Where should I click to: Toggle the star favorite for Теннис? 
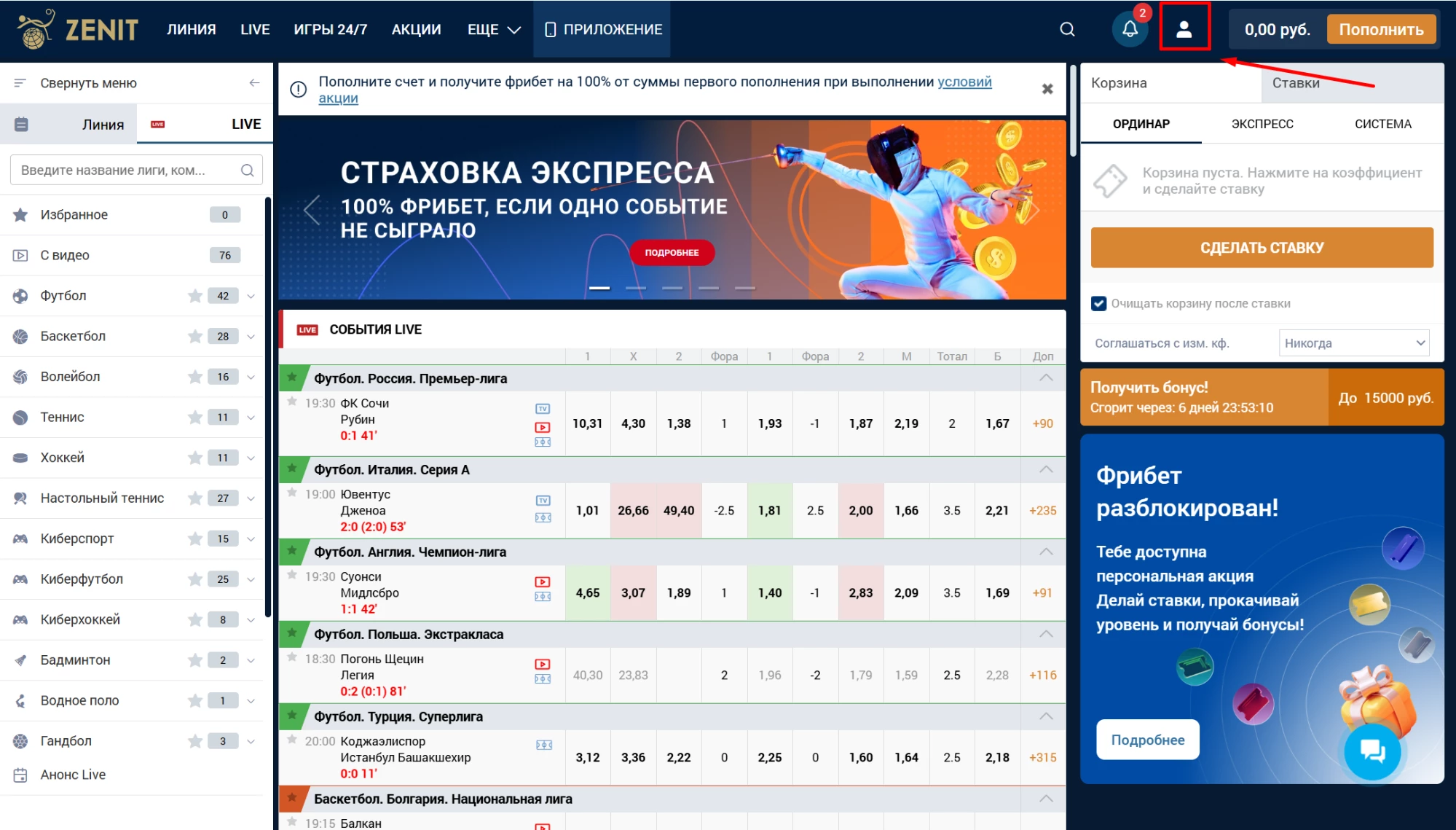(194, 417)
